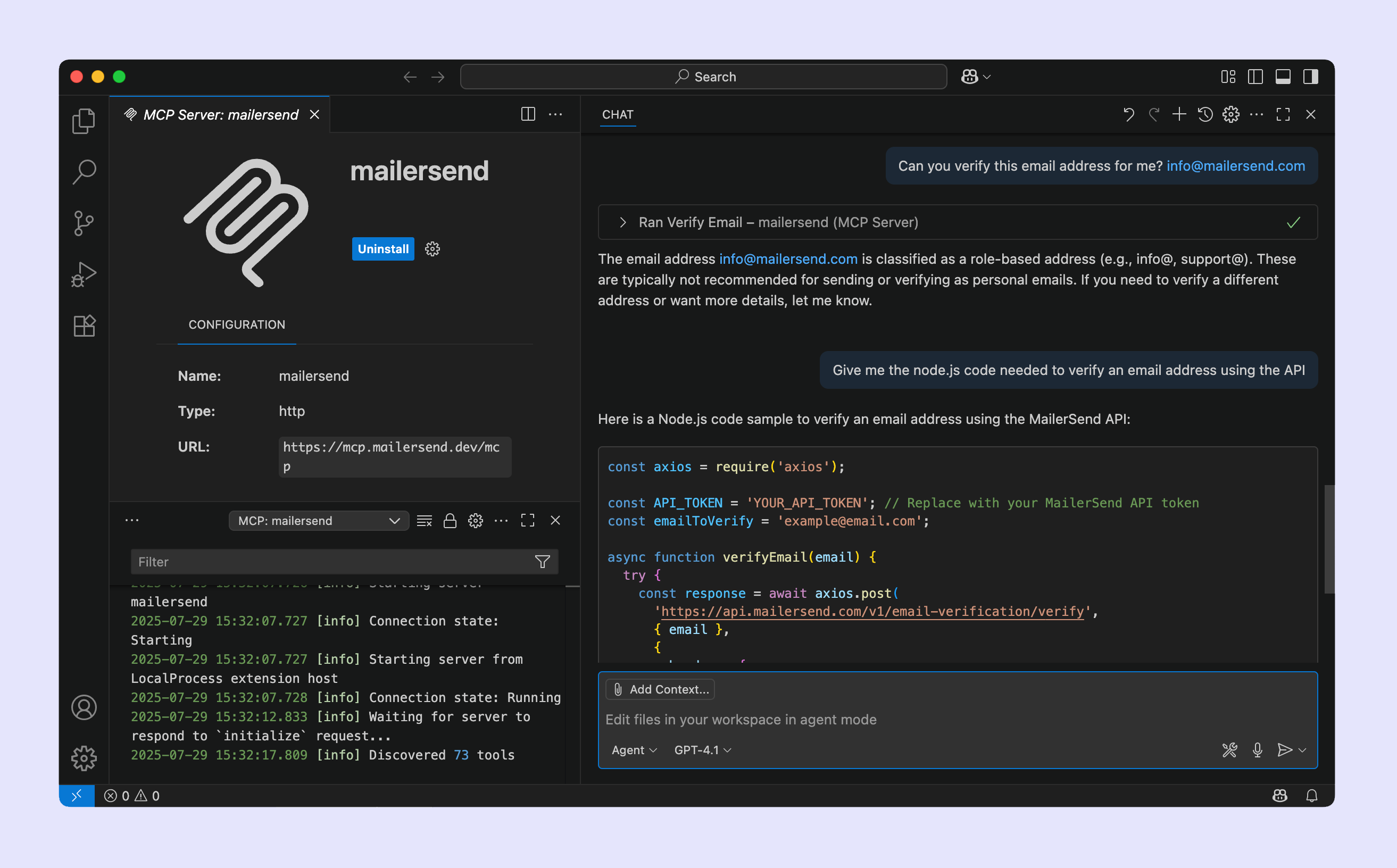Clear the MCP output log
This screenshot has width=1397, height=868.
[425, 521]
